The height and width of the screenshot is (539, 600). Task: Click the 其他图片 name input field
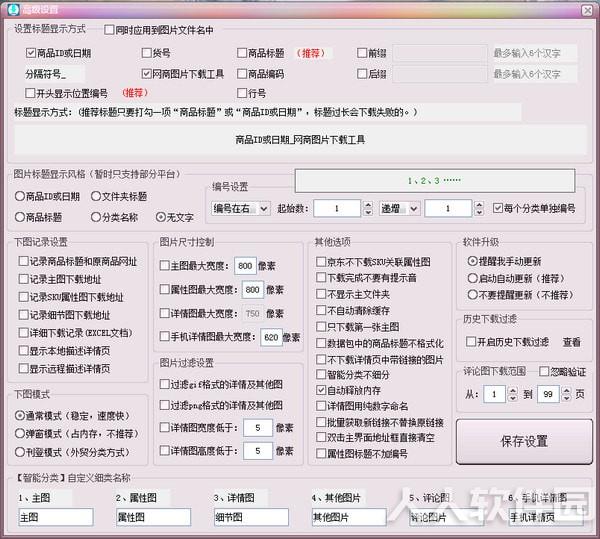tap(349, 517)
